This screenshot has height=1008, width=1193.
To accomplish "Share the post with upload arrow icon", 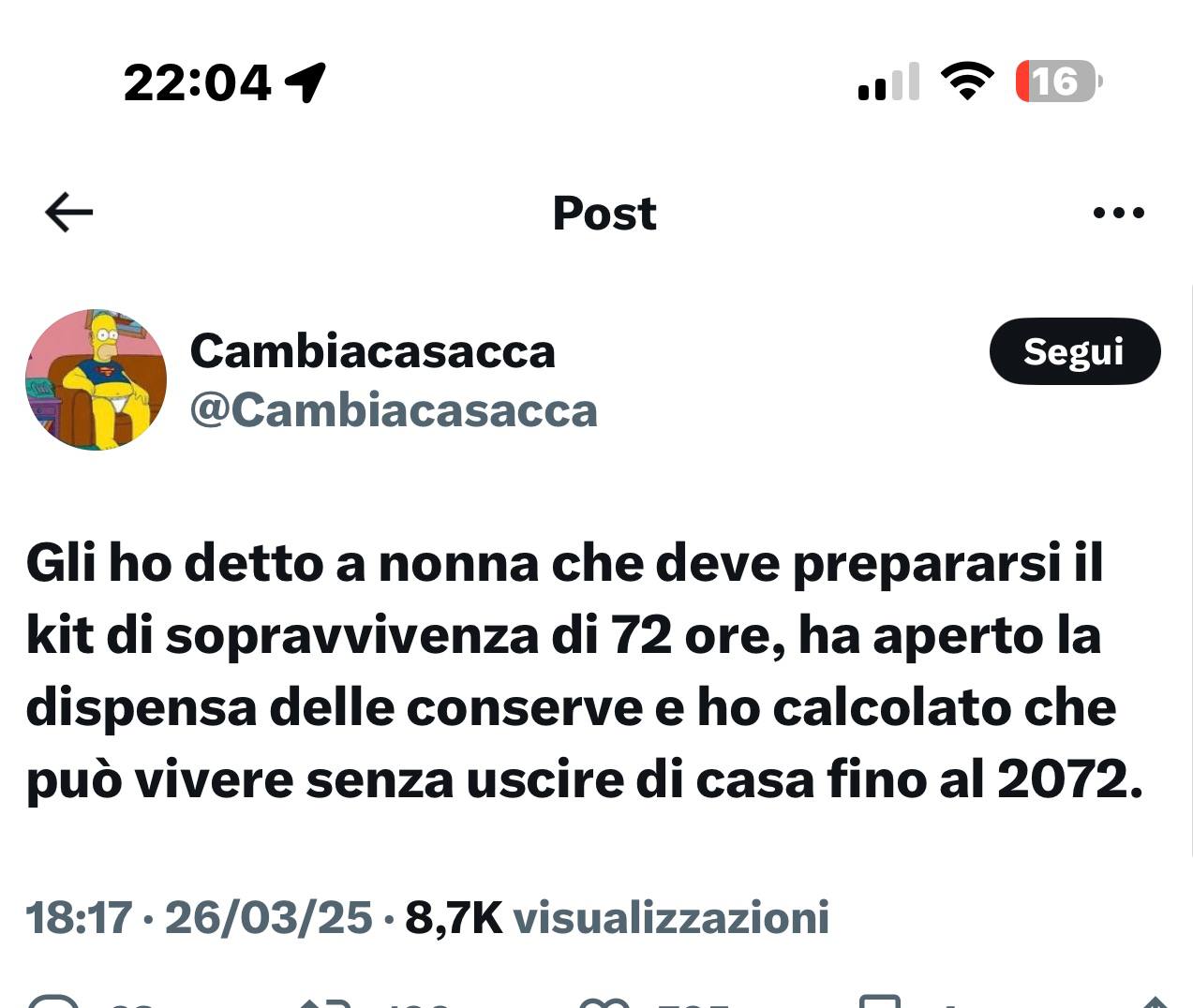I will 1155,1001.
